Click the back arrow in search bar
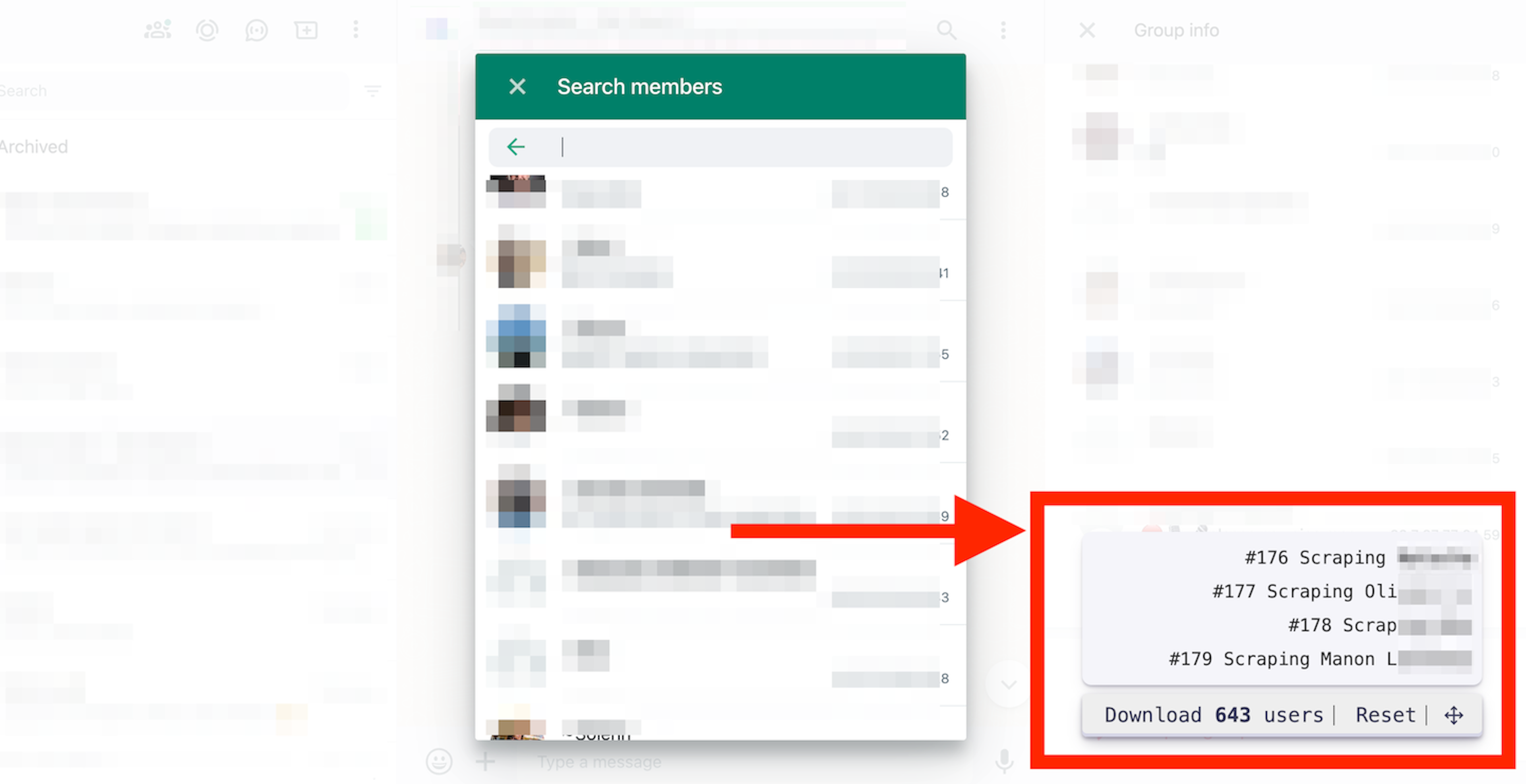 pyautogui.click(x=516, y=147)
